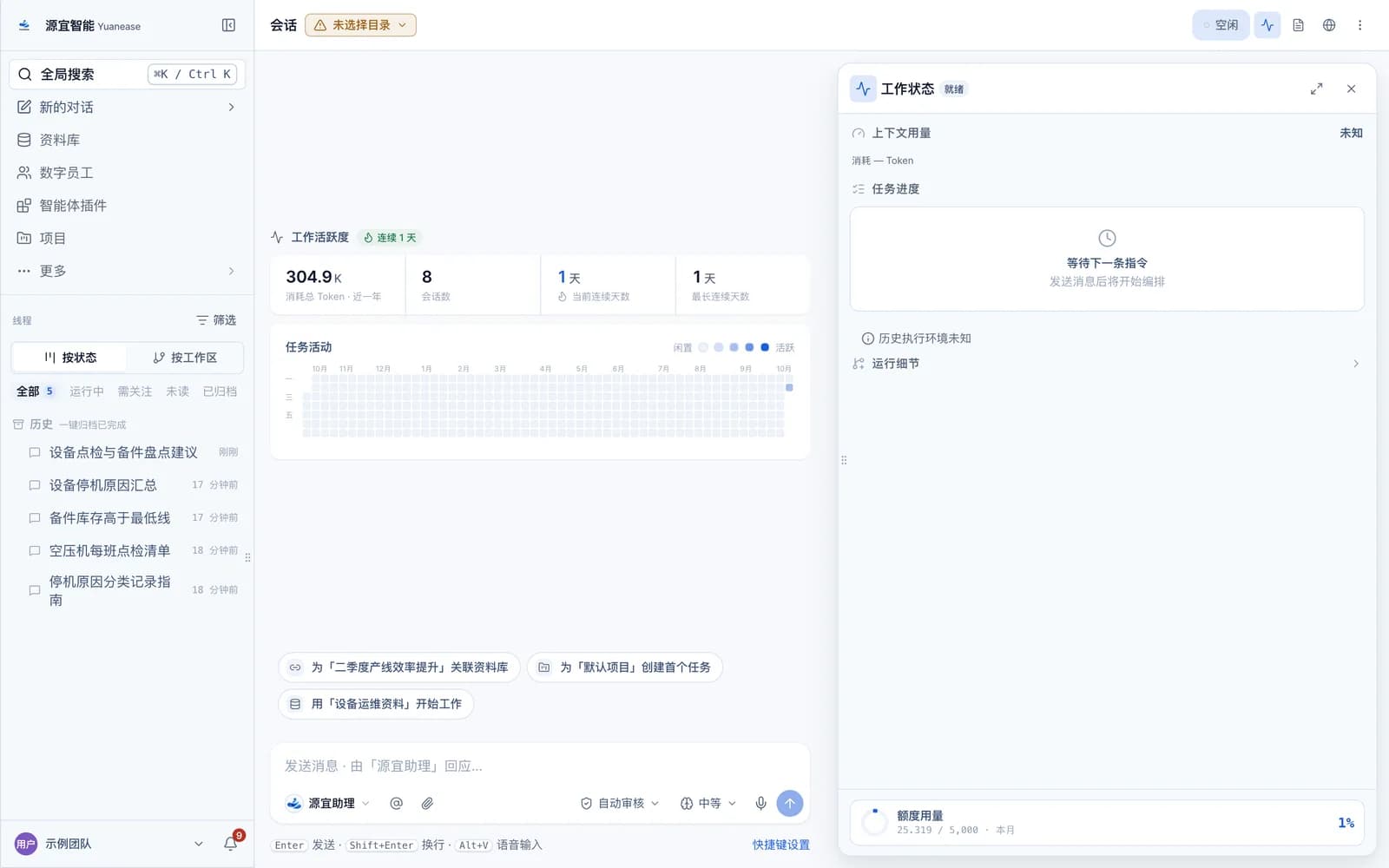Click the paperclip attachment icon
The height and width of the screenshot is (868, 1389).
[427, 804]
